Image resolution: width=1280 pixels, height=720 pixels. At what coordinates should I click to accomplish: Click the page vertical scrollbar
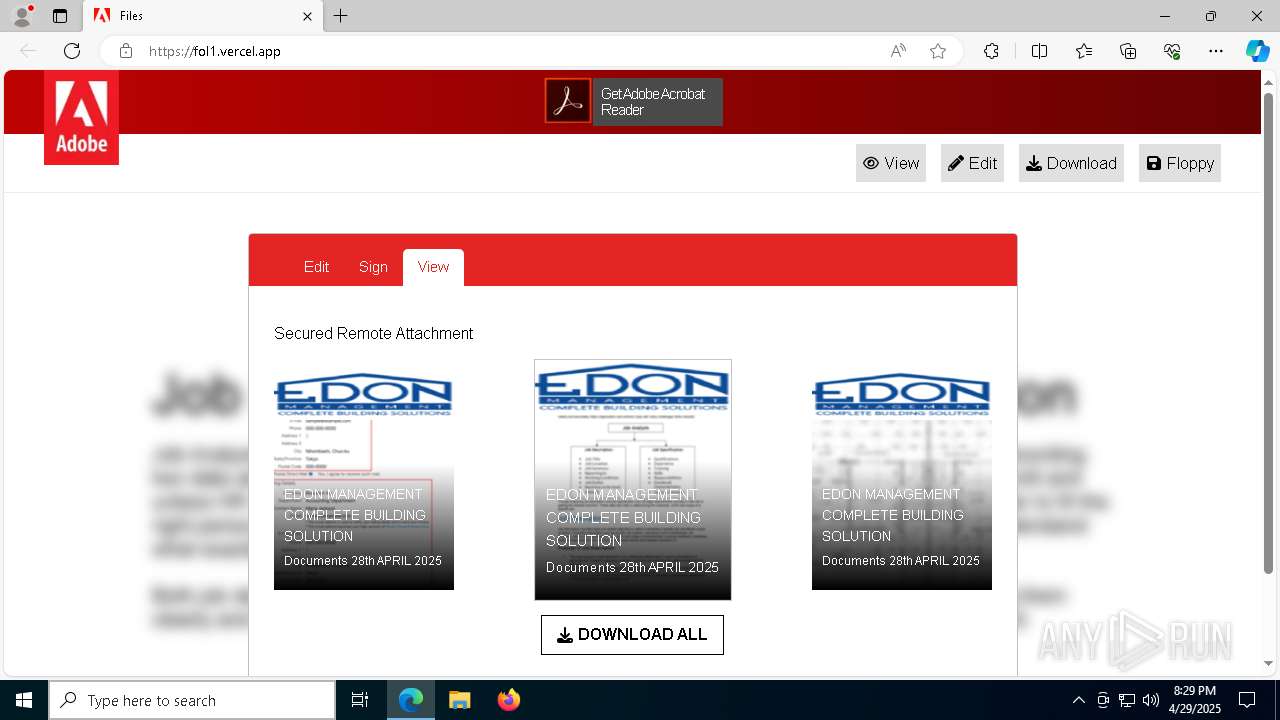point(1269,334)
